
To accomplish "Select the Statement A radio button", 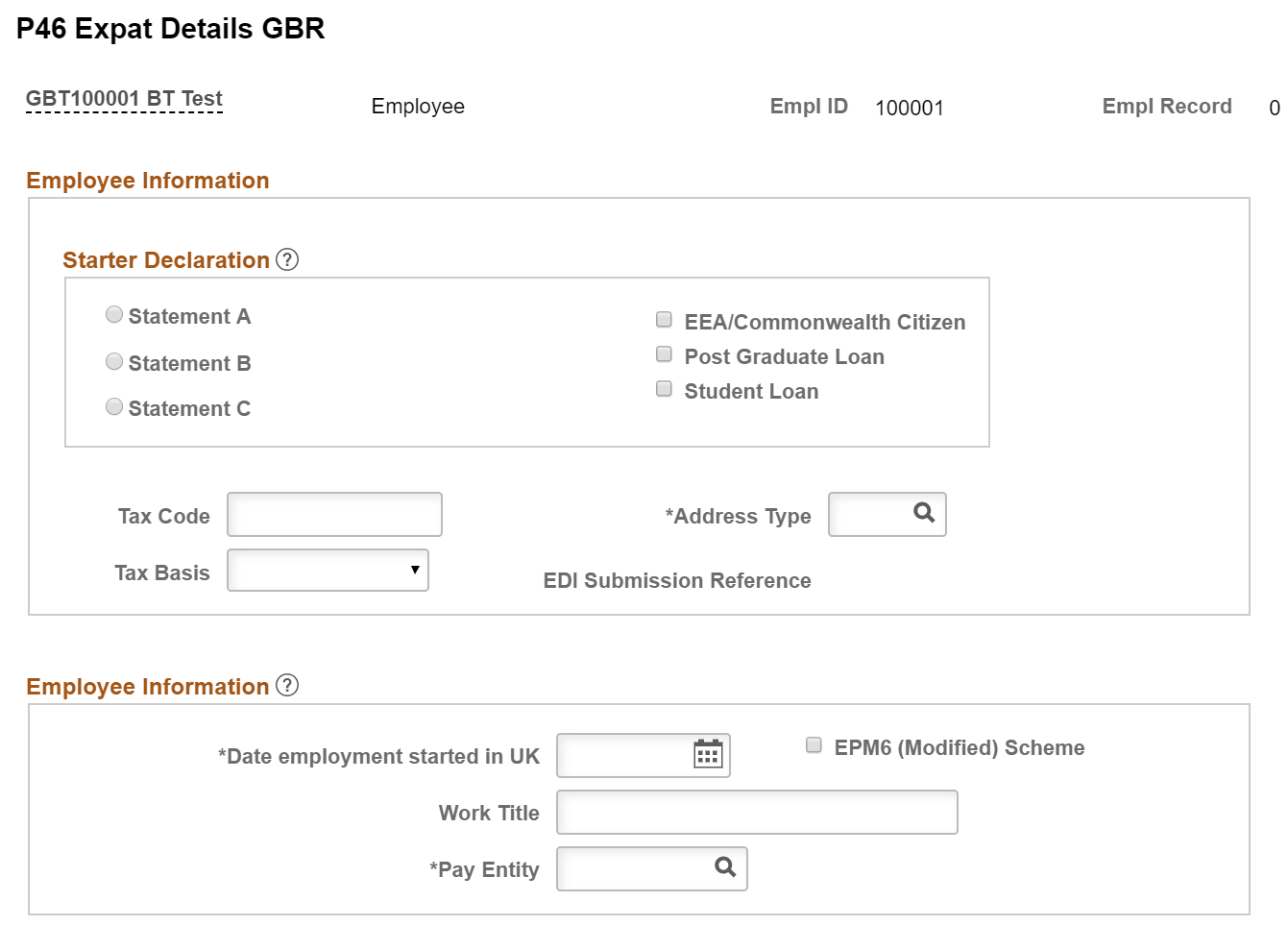I will pyautogui.click(x=114, y=314).
